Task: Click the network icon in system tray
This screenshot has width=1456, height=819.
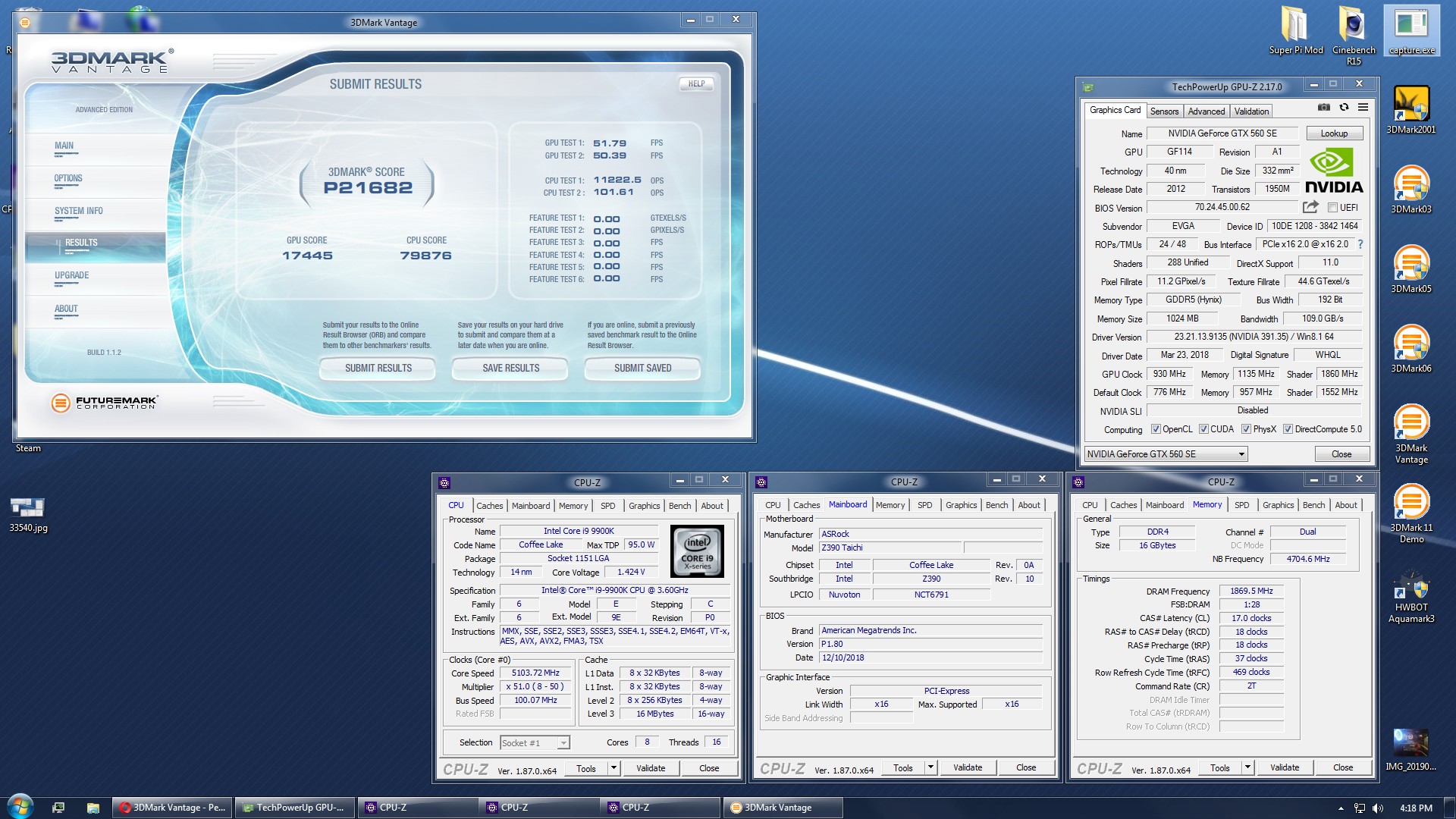Action: 1360,808
